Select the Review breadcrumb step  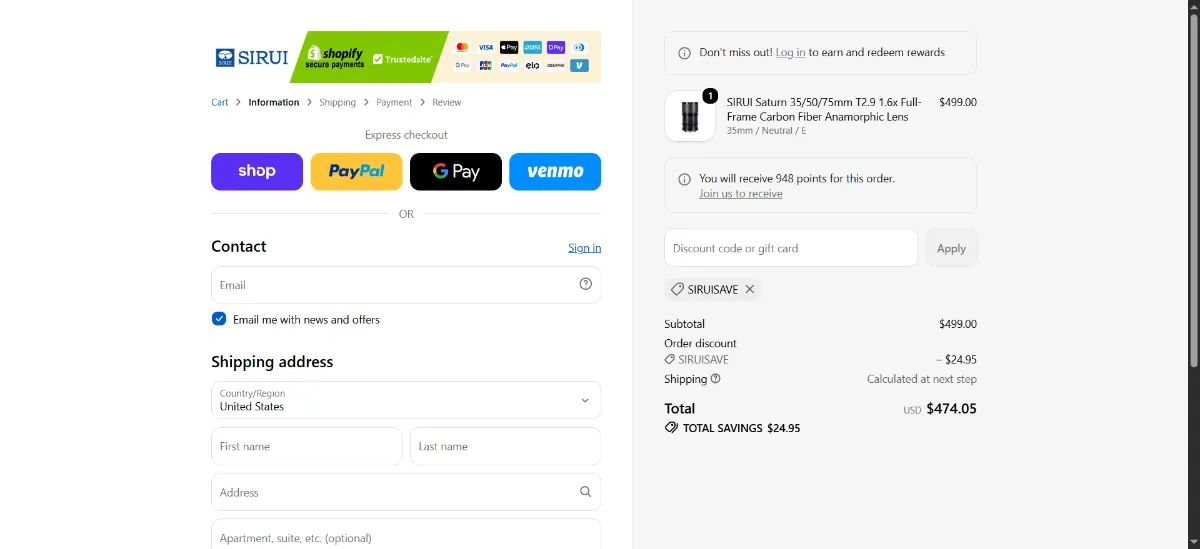(447, 102)
